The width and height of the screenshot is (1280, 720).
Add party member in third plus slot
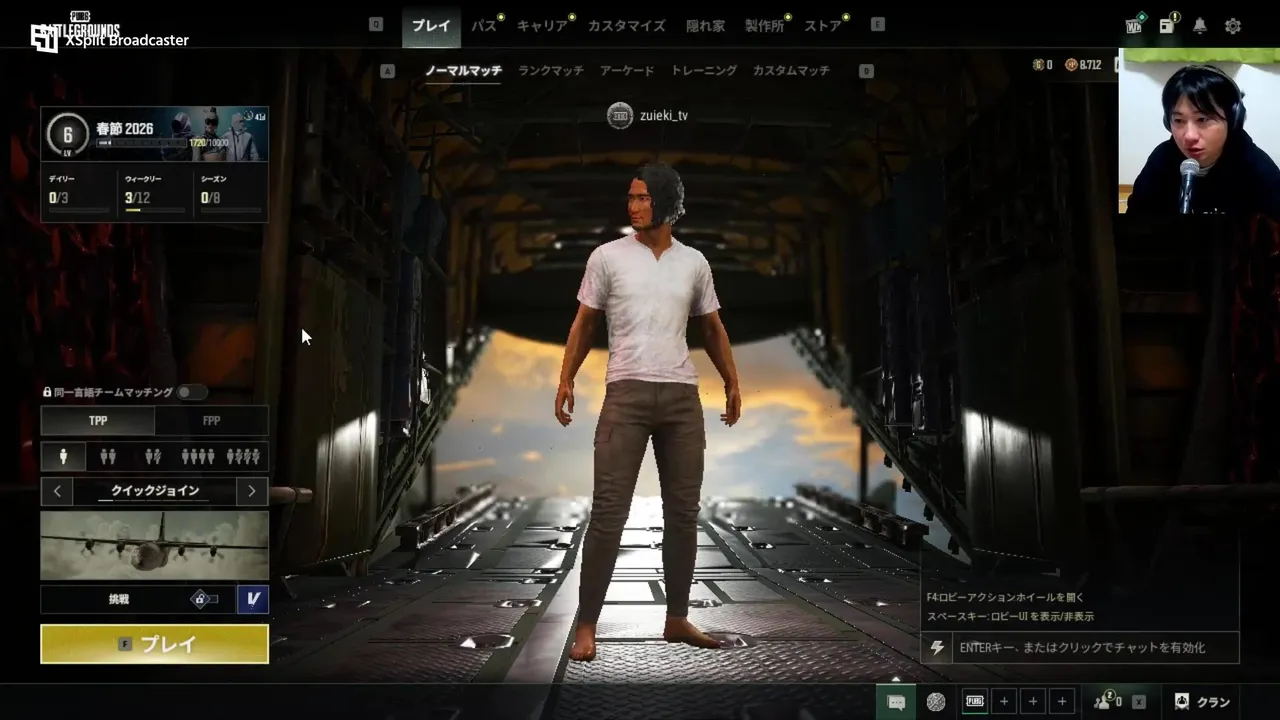1062,702
